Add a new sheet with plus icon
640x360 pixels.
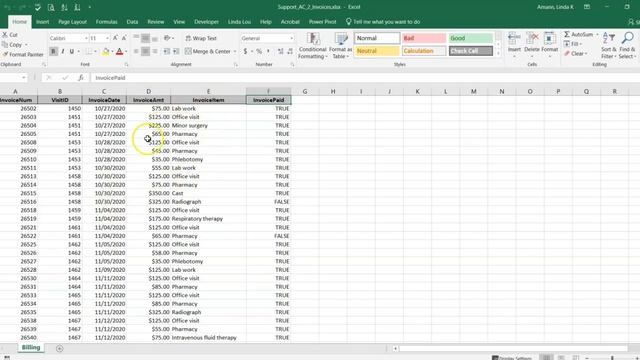click(x=60, y=349)
